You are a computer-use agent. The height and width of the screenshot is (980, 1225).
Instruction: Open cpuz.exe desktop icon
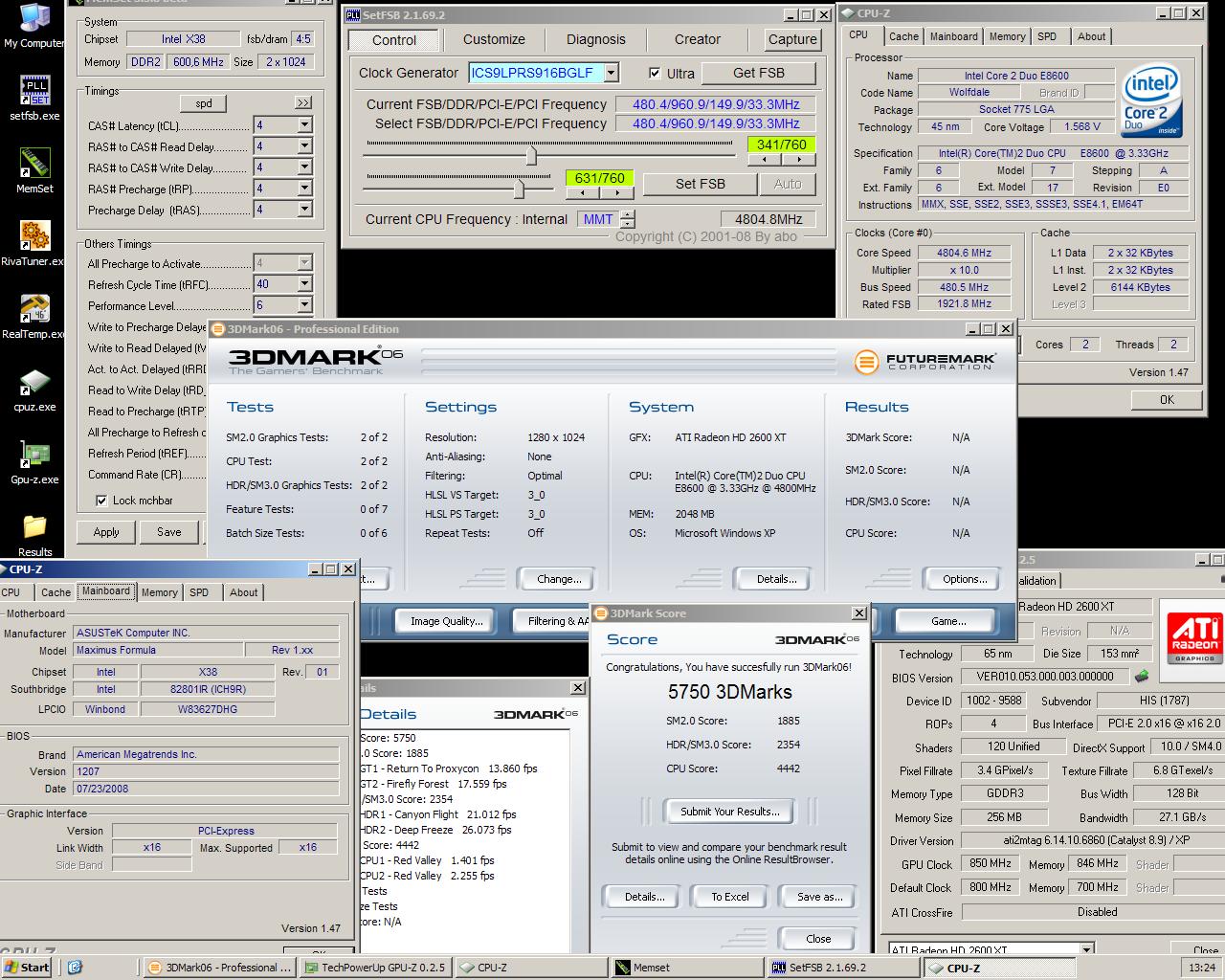tap(34, 389)
